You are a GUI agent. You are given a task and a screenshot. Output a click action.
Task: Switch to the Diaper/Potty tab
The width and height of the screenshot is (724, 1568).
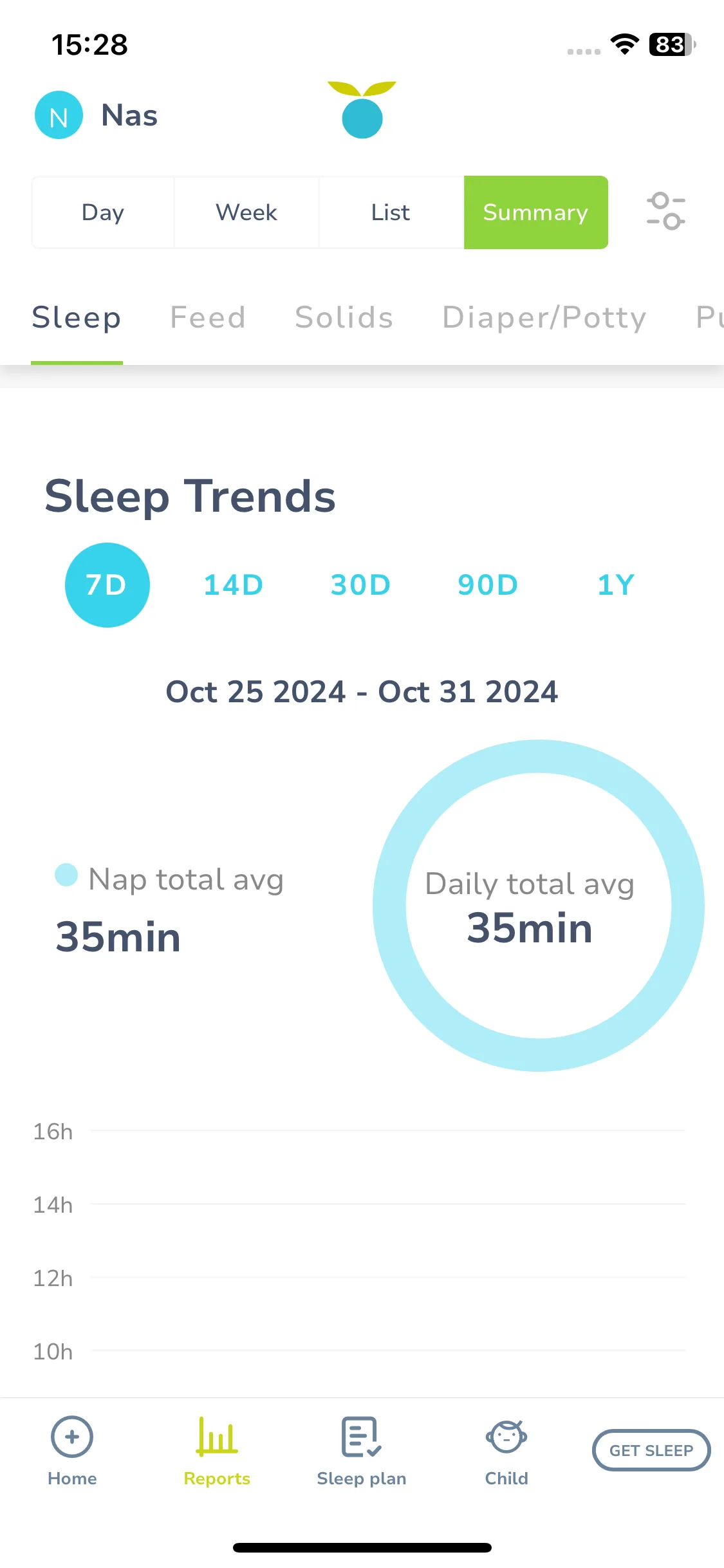tap(544, 317)
